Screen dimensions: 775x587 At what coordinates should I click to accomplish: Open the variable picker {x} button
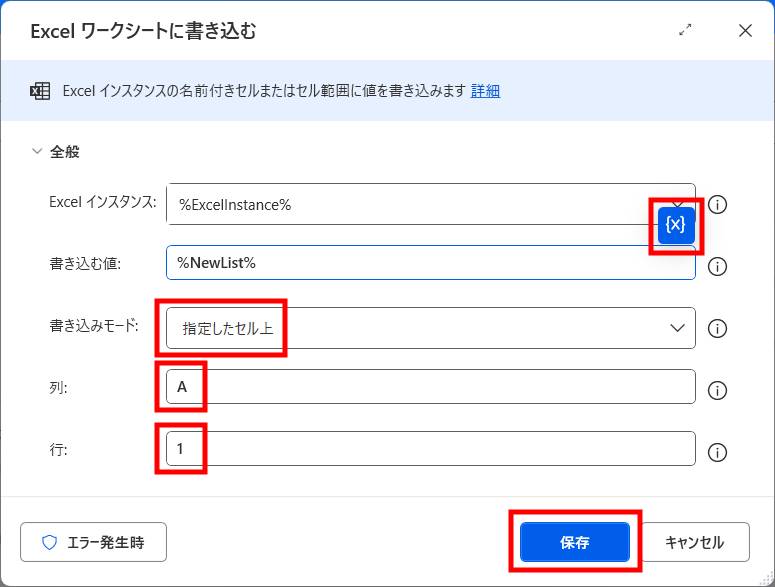[676, 225]
